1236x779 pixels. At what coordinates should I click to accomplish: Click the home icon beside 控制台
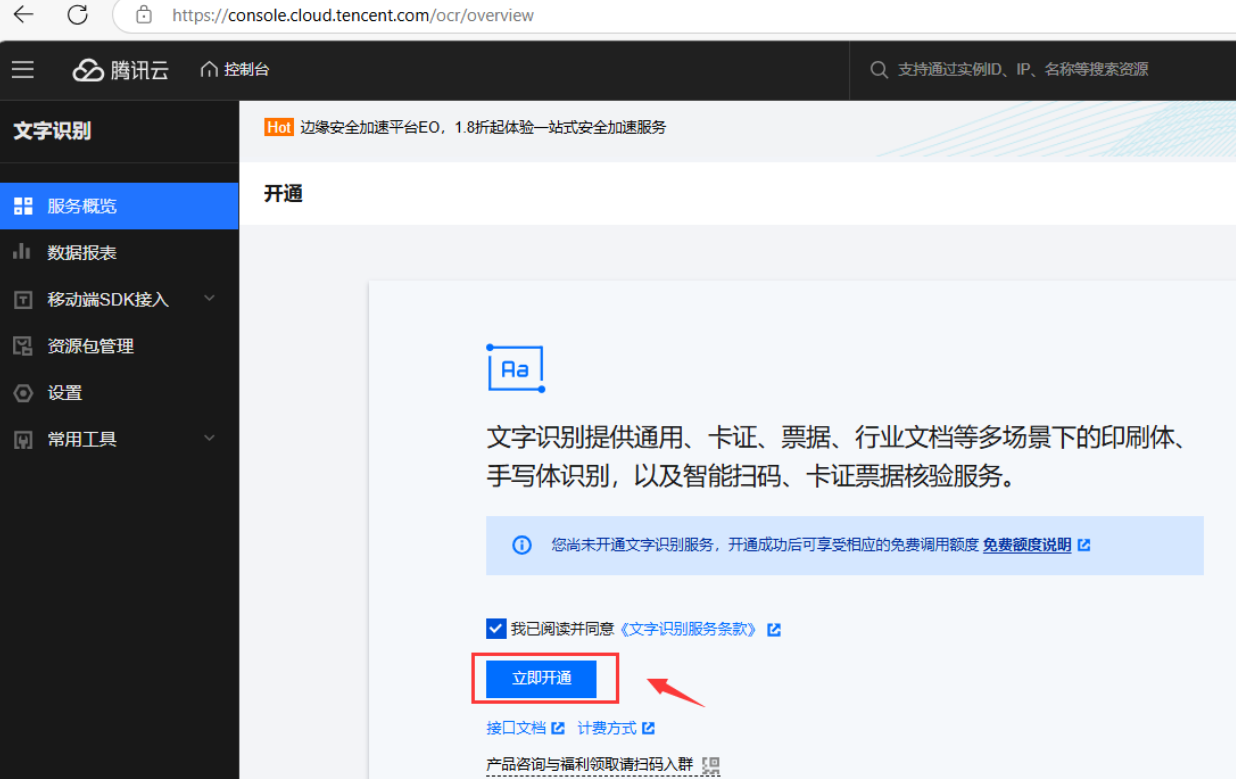[x=209, y=69]
